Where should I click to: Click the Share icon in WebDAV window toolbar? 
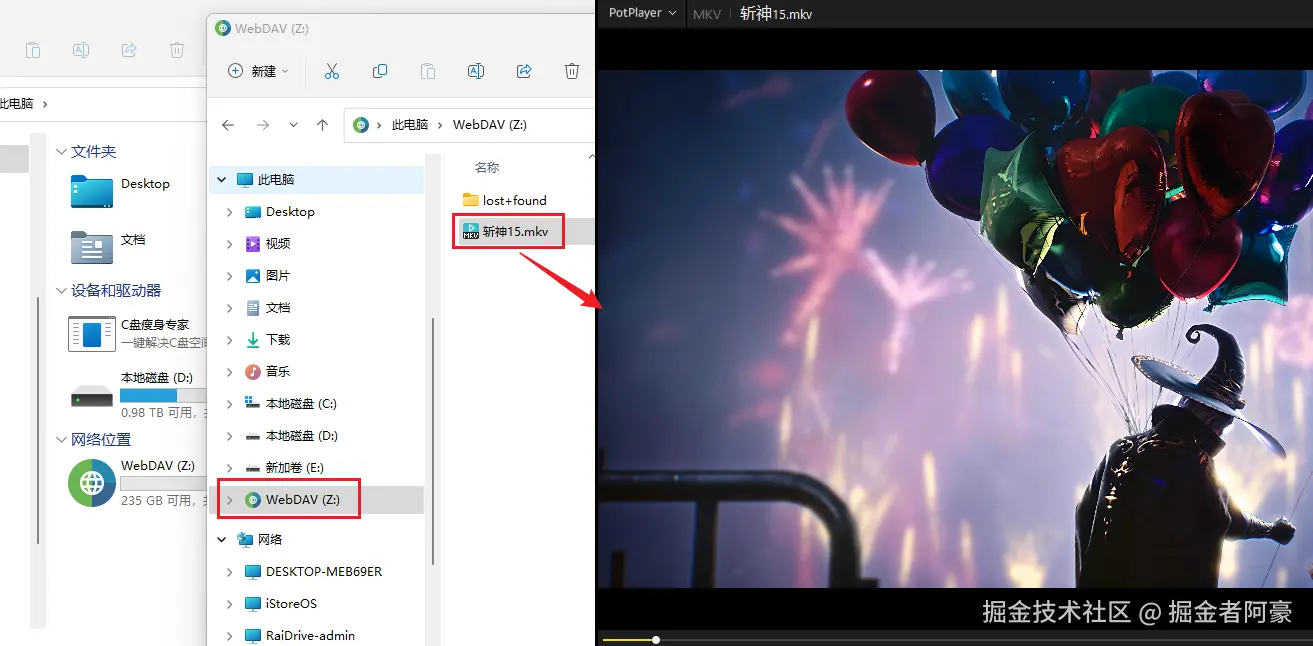pyautogui.click(x=524, y=71)
